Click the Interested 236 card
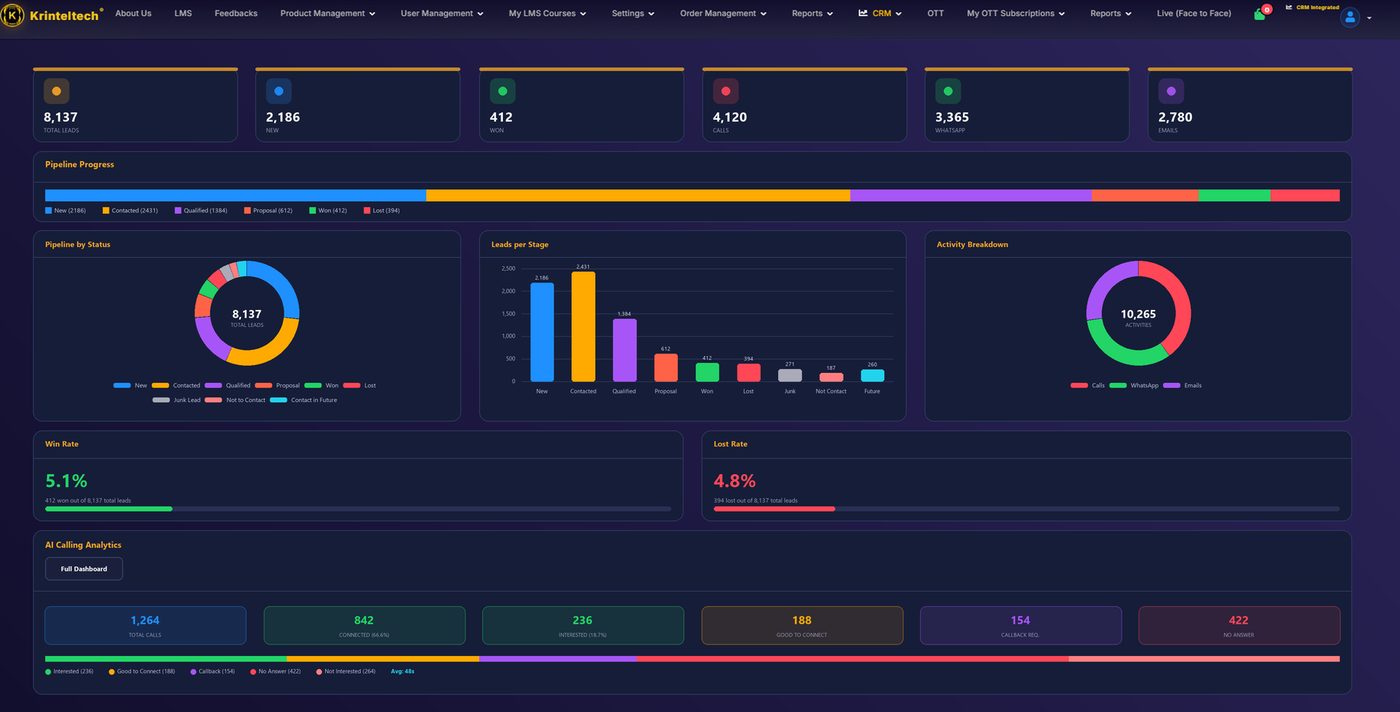Screen dimensions: 1400x712 (x=583, y=625)
